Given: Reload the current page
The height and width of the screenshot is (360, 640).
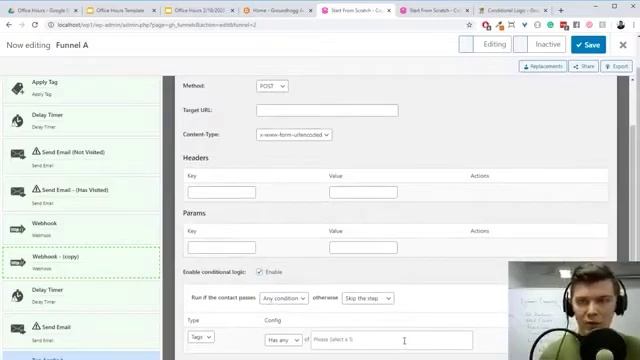Looking at the screenshot, I should click(35, 25).
